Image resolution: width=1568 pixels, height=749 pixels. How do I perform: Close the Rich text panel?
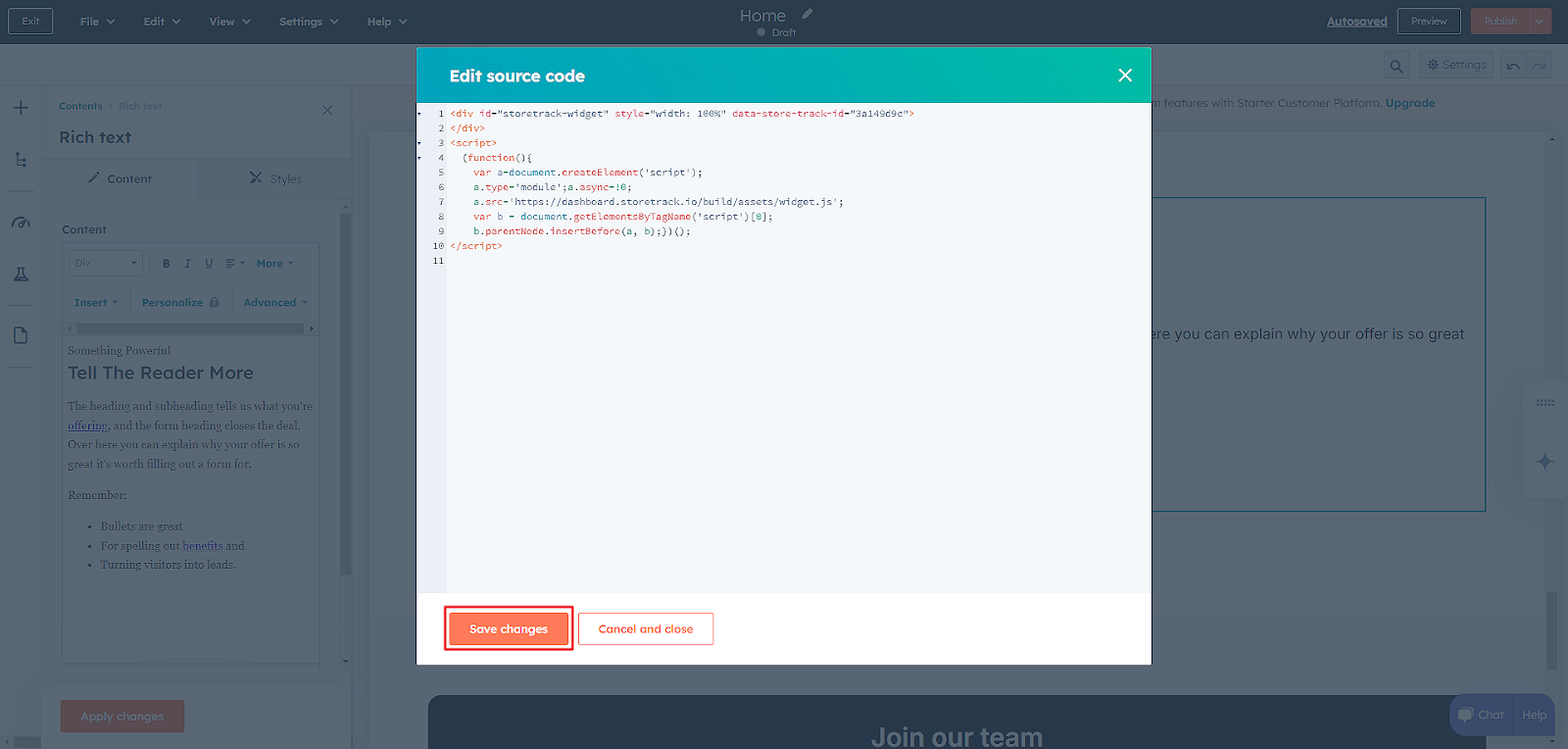327,110
